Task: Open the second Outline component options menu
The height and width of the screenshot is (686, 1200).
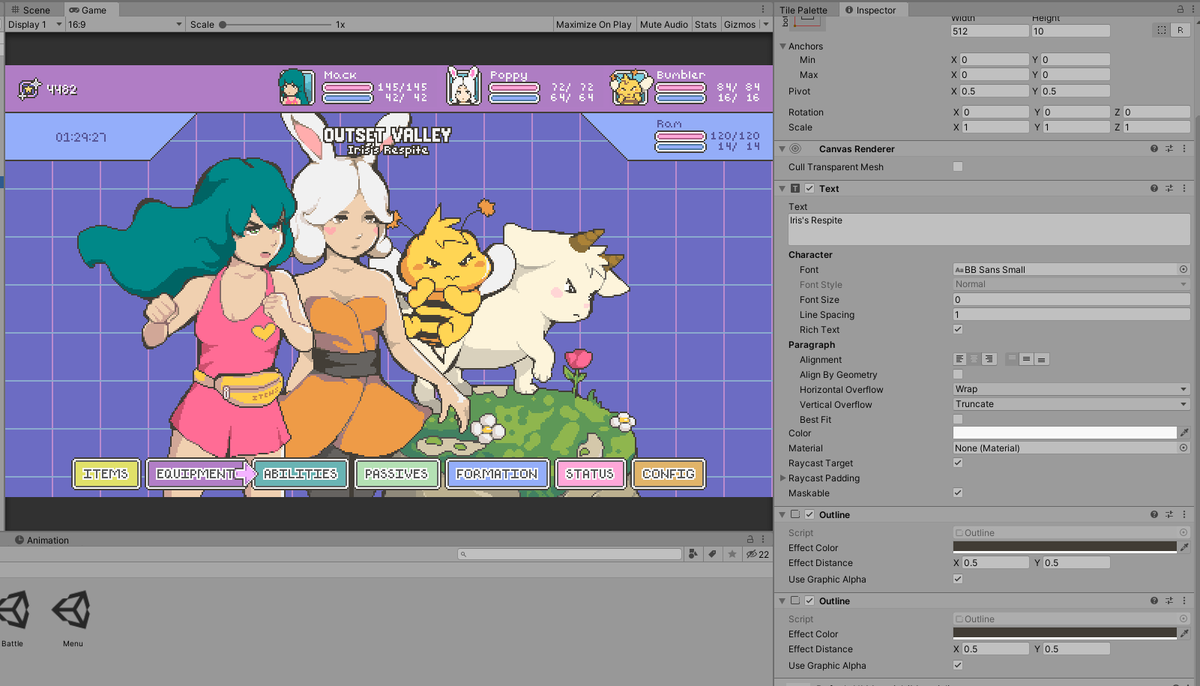Action: [1184, 601]
